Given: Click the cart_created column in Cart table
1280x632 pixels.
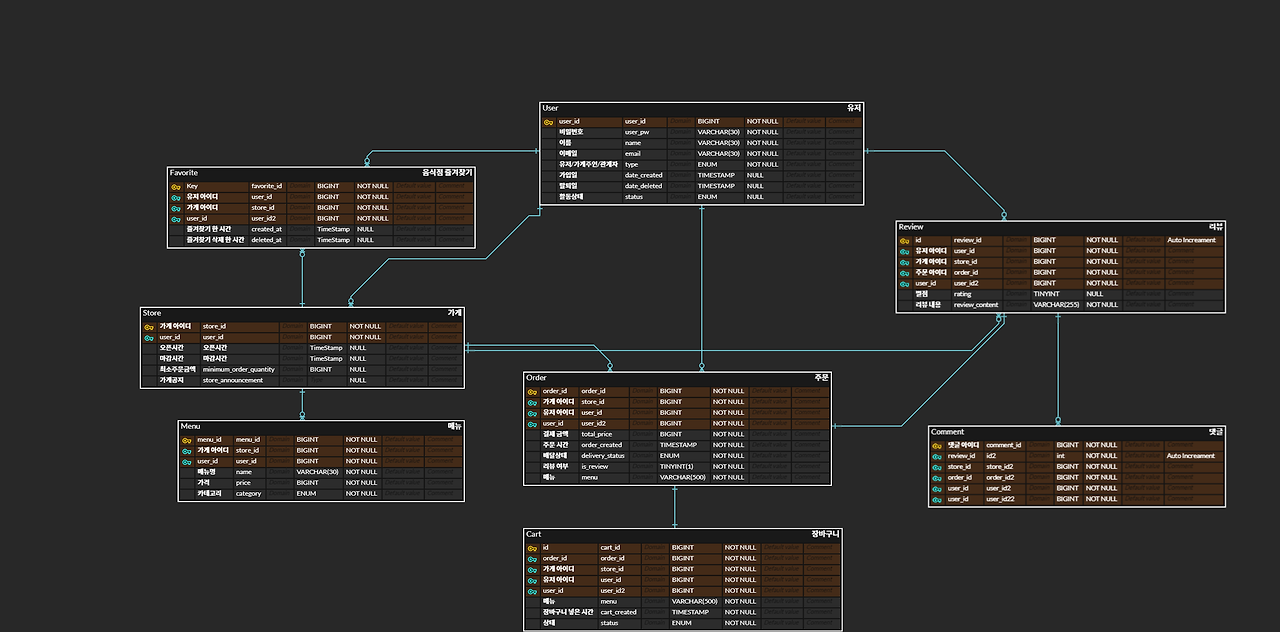Looking at the screenshot, I should click(619, 613).
